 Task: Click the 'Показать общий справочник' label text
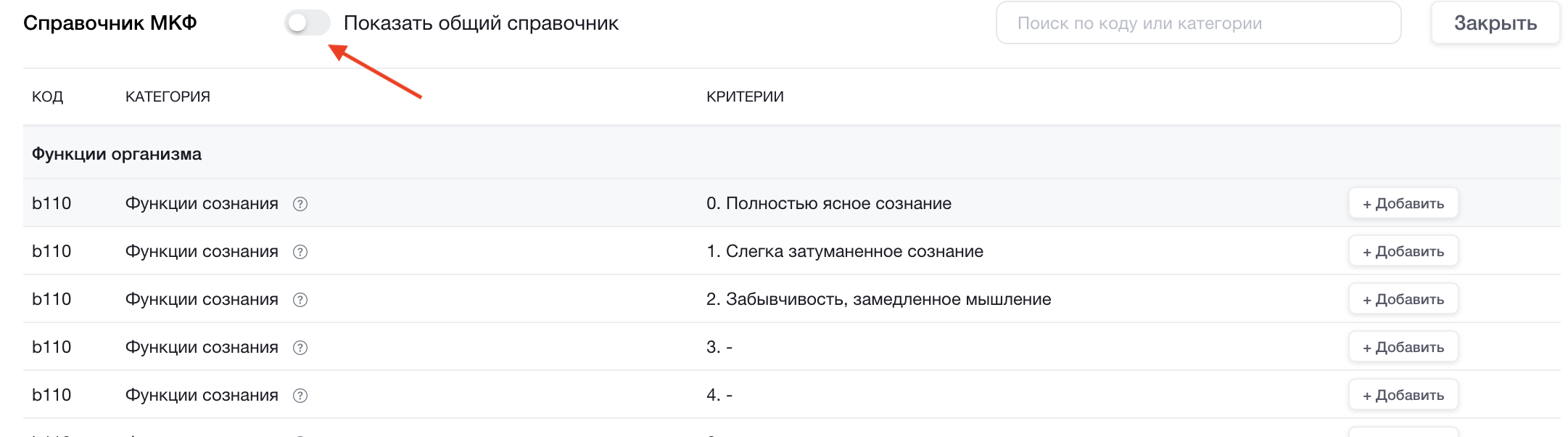[x=481, y=23]
